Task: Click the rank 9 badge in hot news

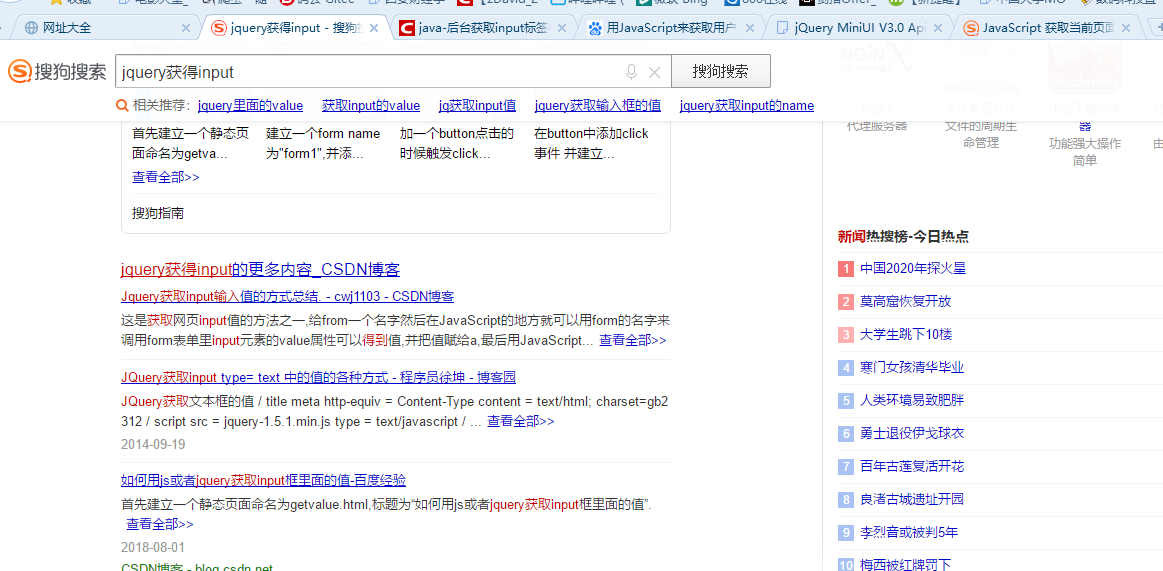Action: (846, 532)
